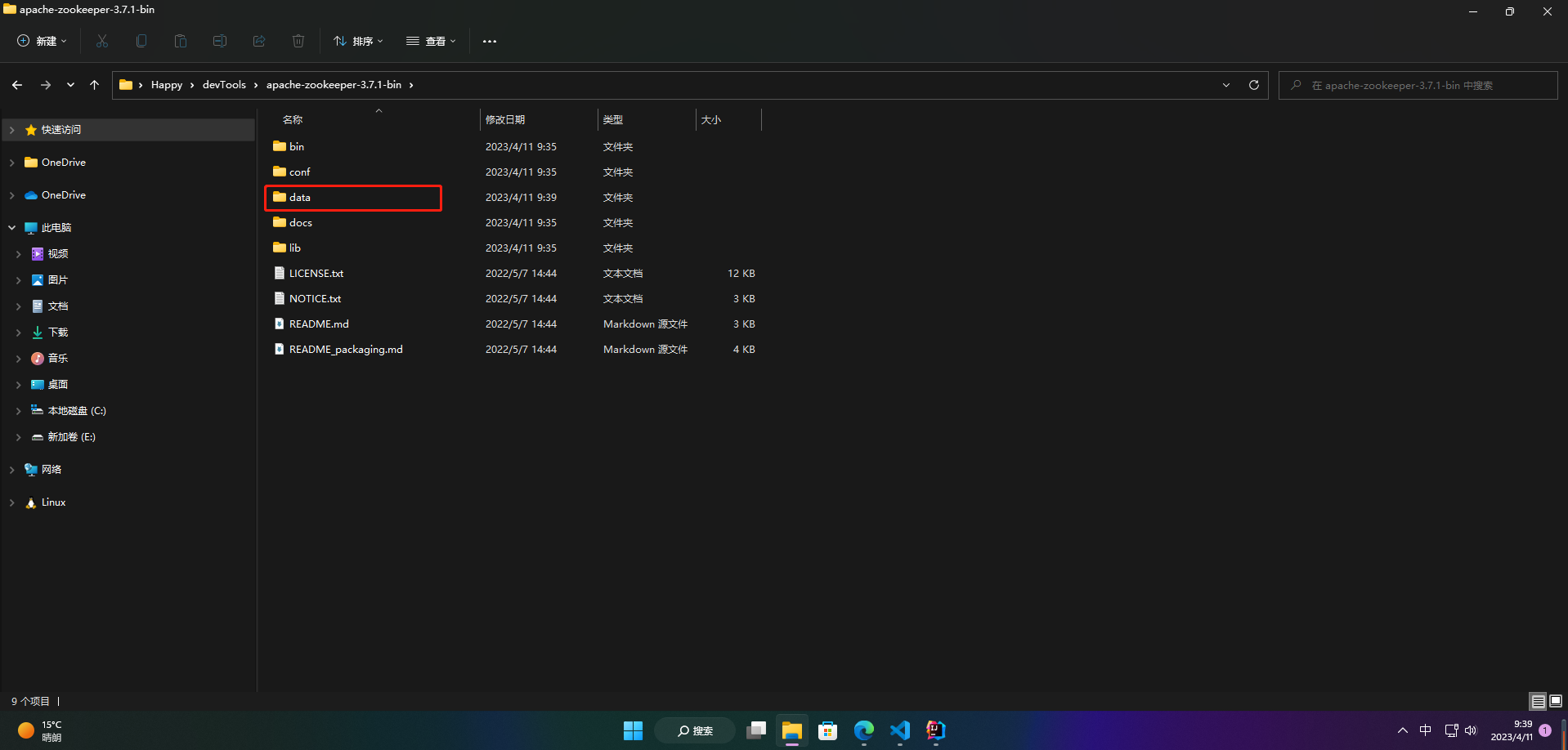Expand the 网络 tree node

tap(11, 470)
